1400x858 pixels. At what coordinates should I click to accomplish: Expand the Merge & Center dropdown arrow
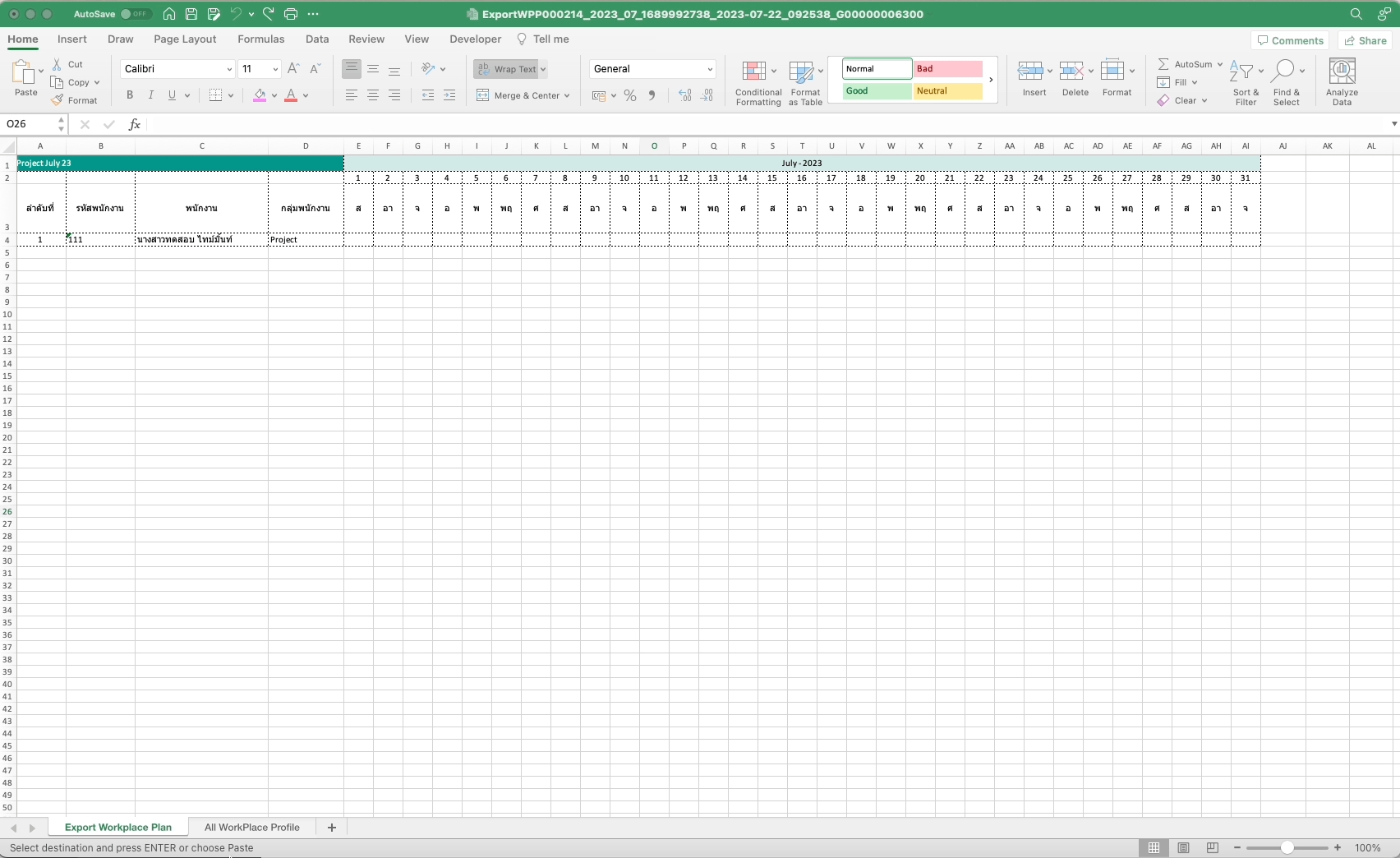click(x=567, y=96)
